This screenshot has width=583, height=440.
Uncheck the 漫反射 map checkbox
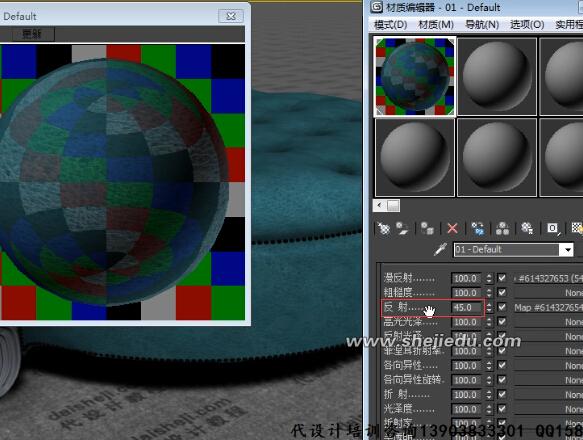[502, 278]
